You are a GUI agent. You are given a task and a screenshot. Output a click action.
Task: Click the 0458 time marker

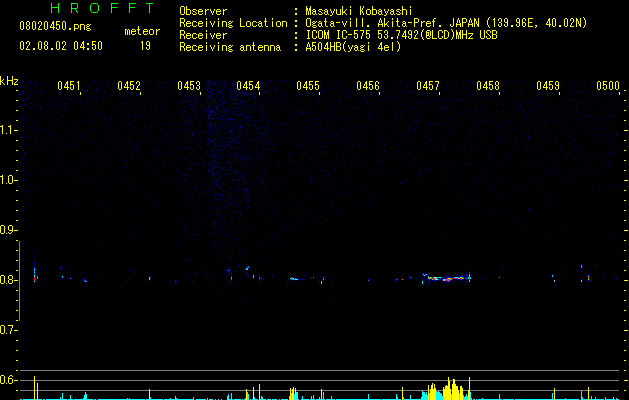488,86
